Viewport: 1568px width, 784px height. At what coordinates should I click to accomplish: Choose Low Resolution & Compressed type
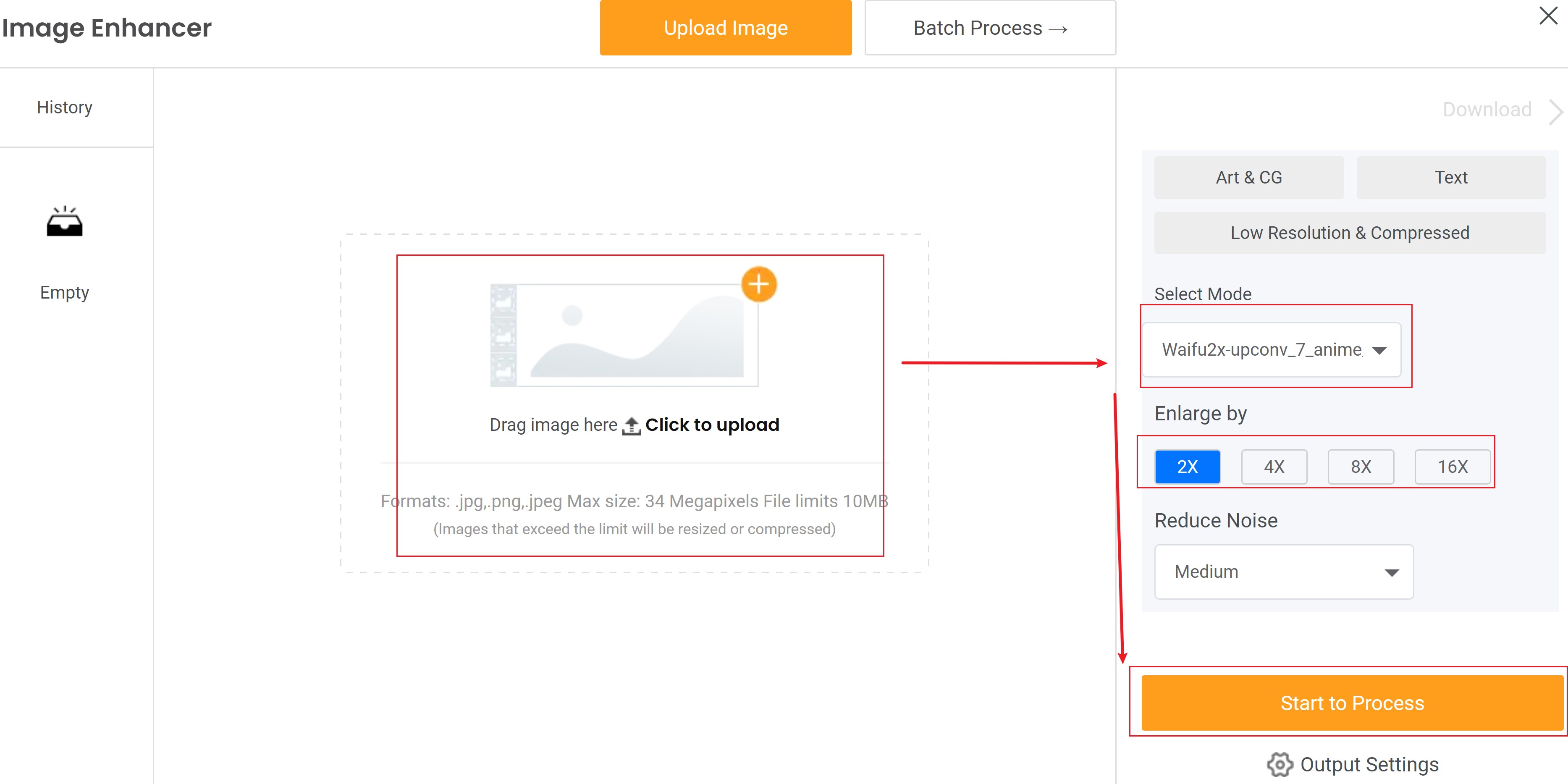[x=1350, y=233]
